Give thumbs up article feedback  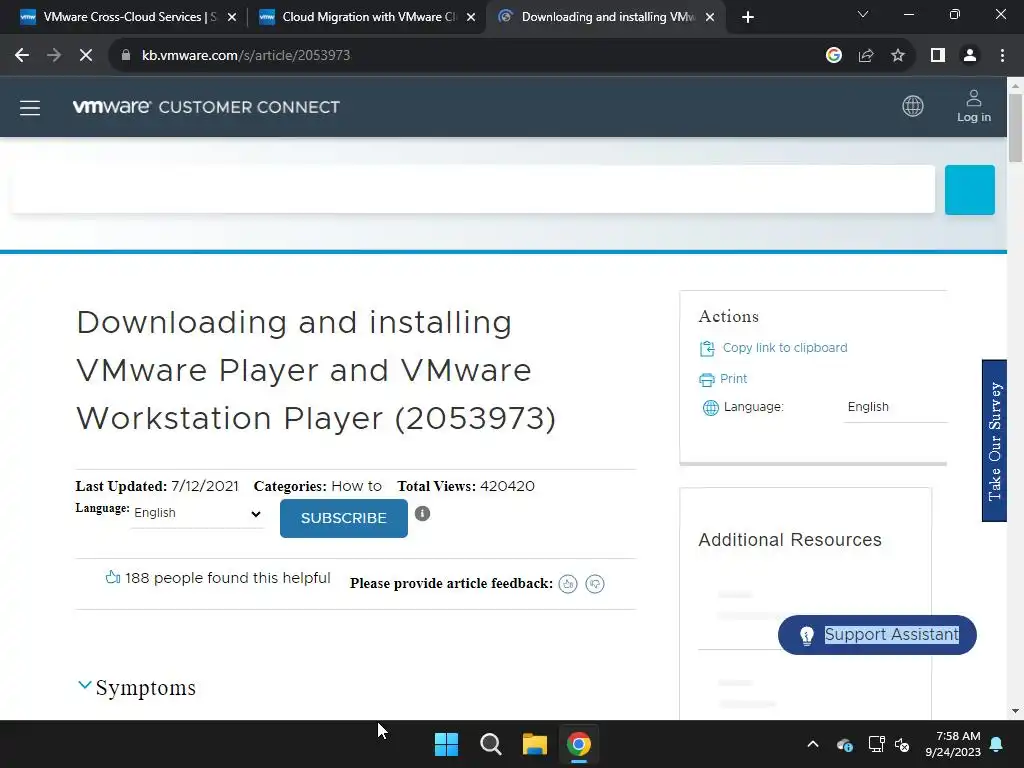(x=568, y=584)
